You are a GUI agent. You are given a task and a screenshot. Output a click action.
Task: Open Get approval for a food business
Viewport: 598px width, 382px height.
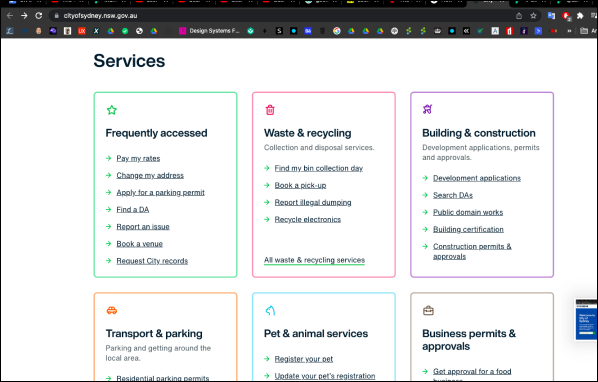click(x=472, y=375)
